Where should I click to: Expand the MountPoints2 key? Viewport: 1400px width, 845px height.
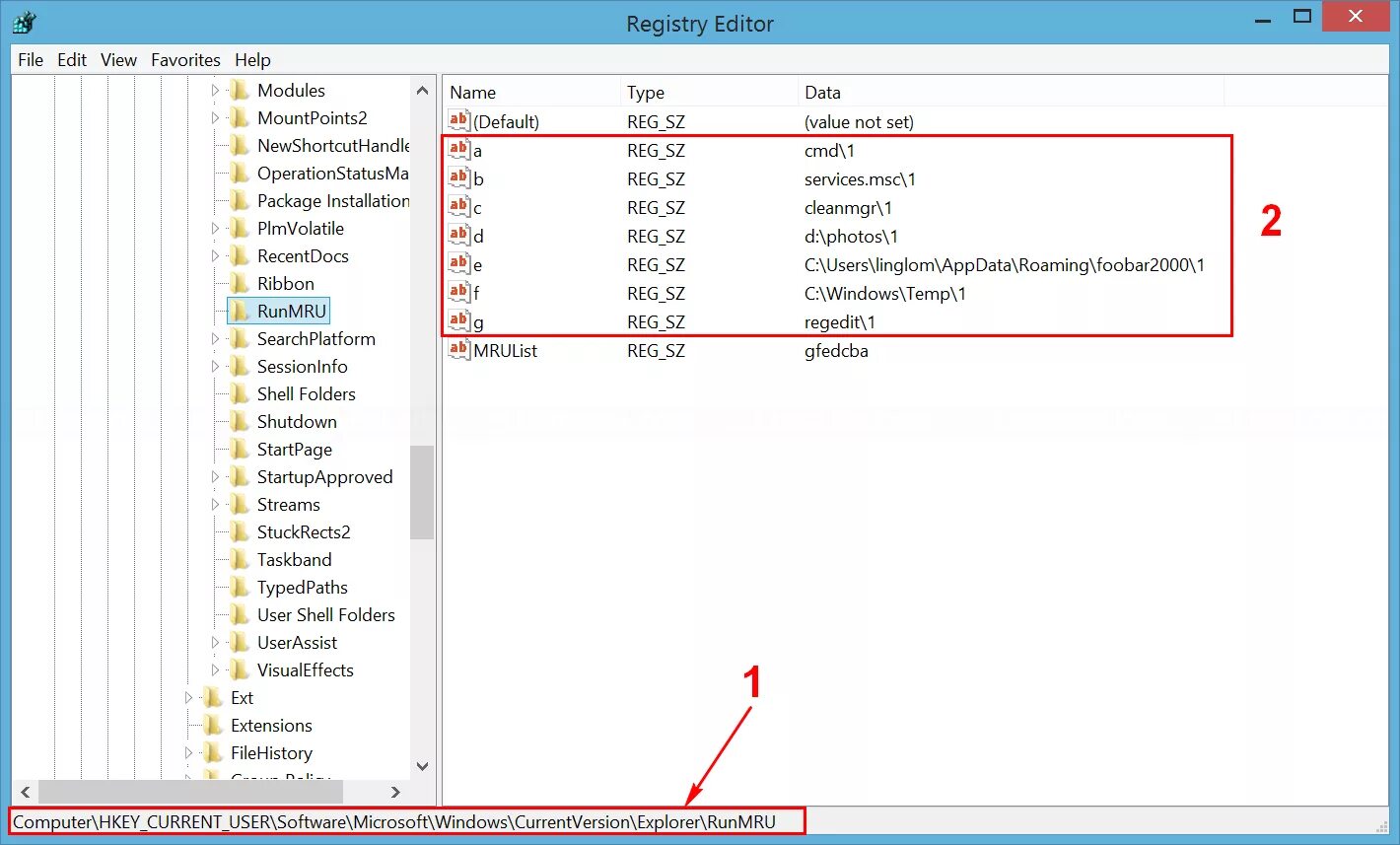(215, 118)
